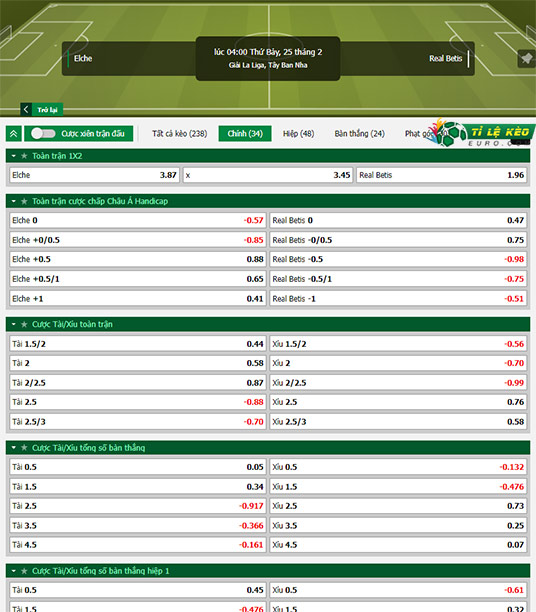Choose total goals Xỉu 2.5 at 0.73
Screen dimensions: 536x612
pos(398,506)
